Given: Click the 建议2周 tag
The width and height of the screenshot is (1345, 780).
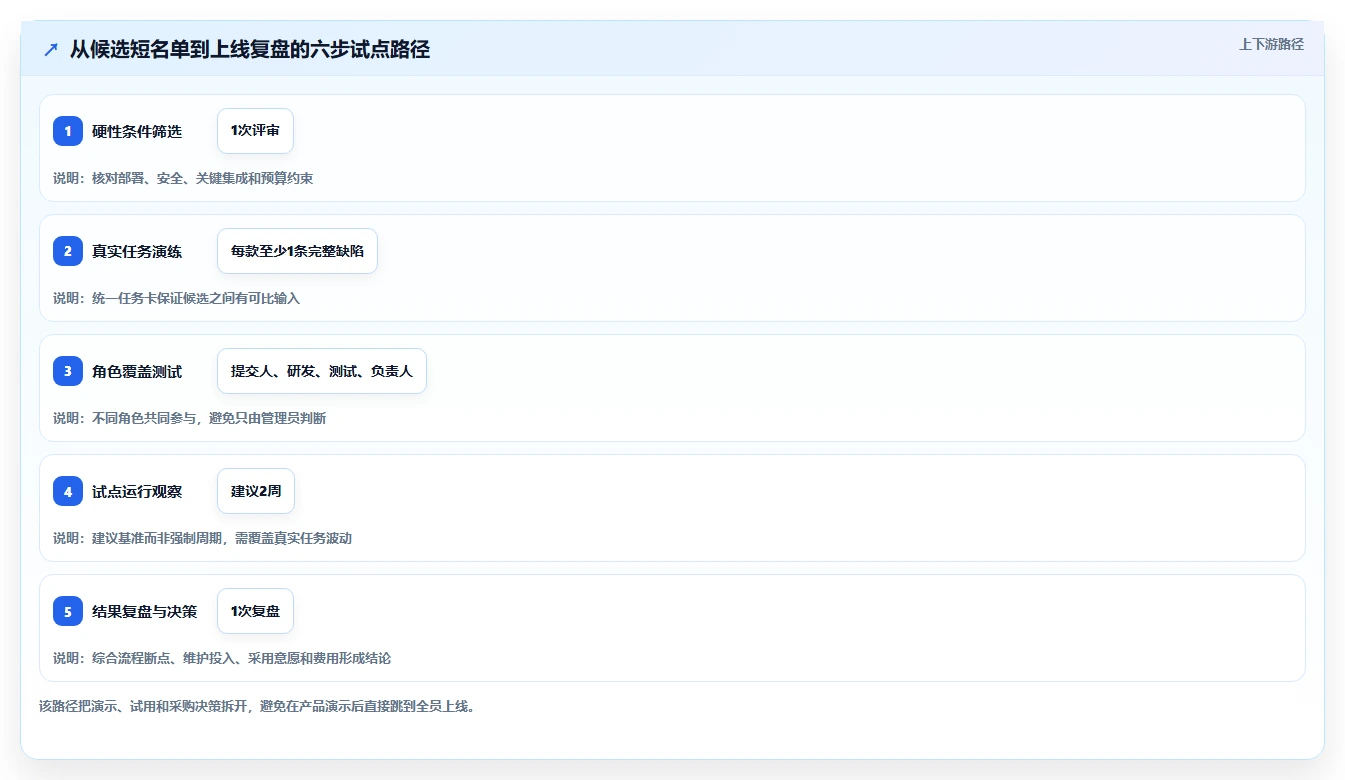Looking at the screenshot, I should coord(256,491).
